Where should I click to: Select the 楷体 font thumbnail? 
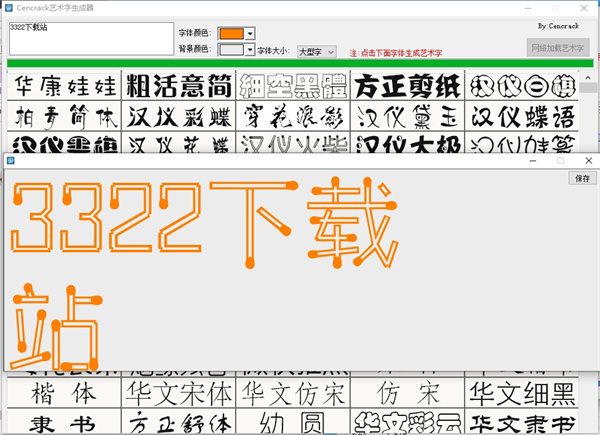[64, 393]
